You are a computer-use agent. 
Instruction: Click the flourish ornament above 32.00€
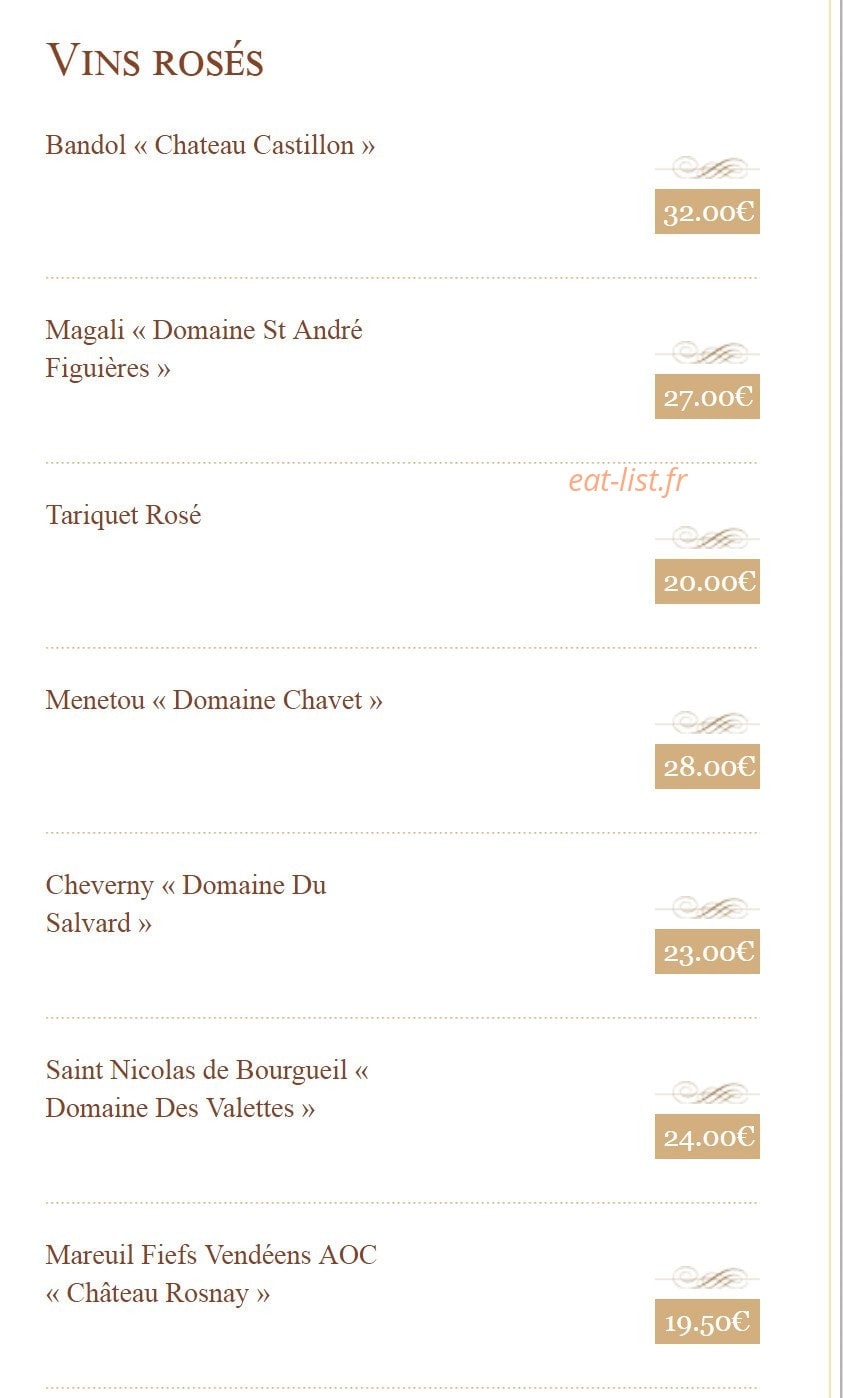[707, 168]
